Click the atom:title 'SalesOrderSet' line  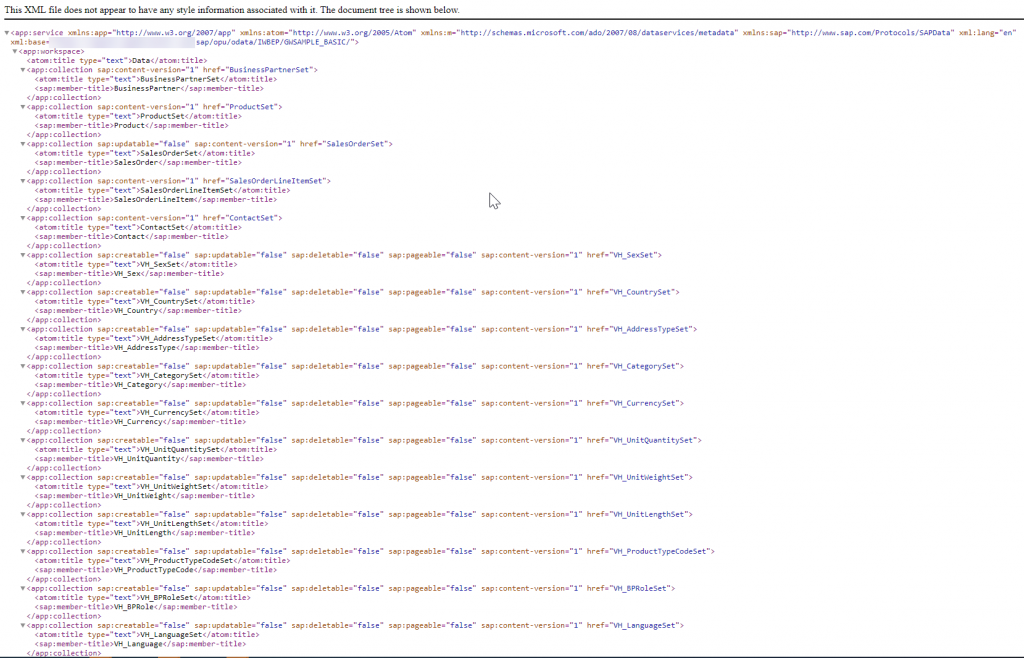pyautogui.click(x=144, y=153)
